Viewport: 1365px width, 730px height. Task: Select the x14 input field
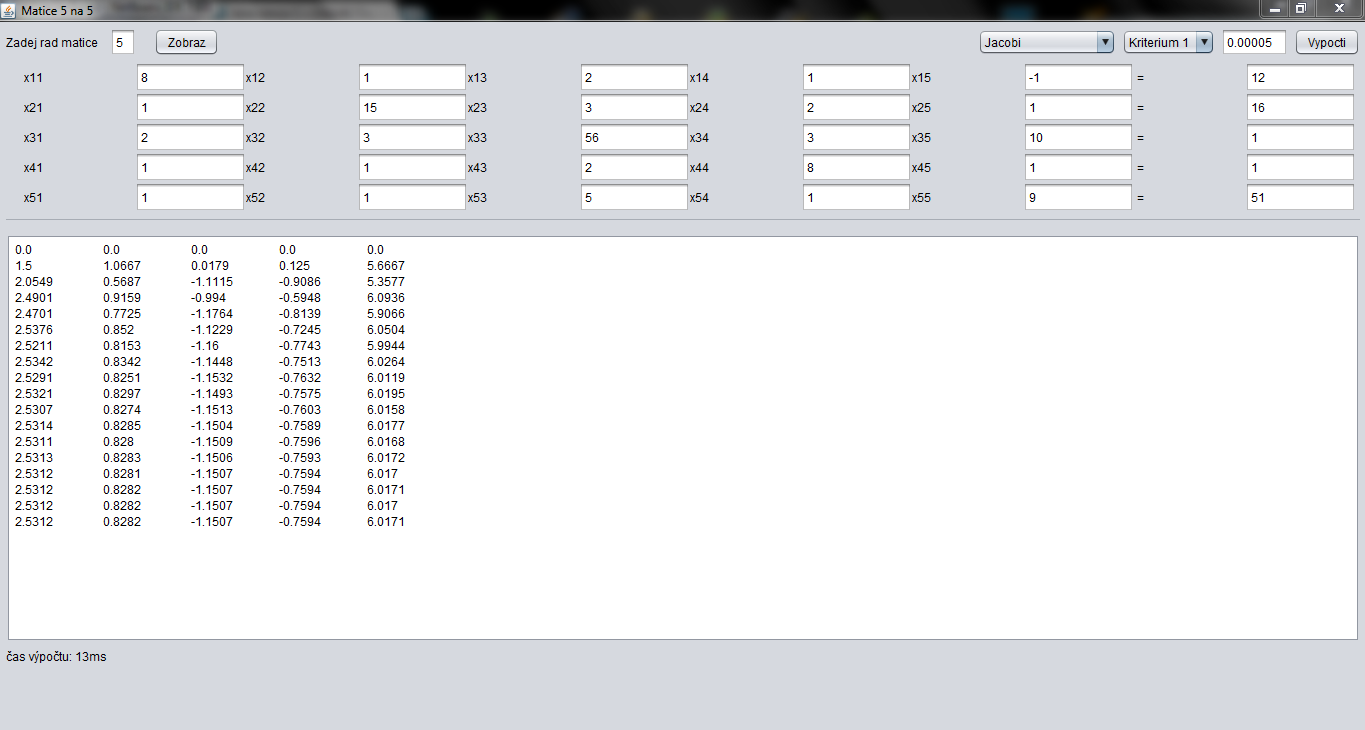coord(856,78)
